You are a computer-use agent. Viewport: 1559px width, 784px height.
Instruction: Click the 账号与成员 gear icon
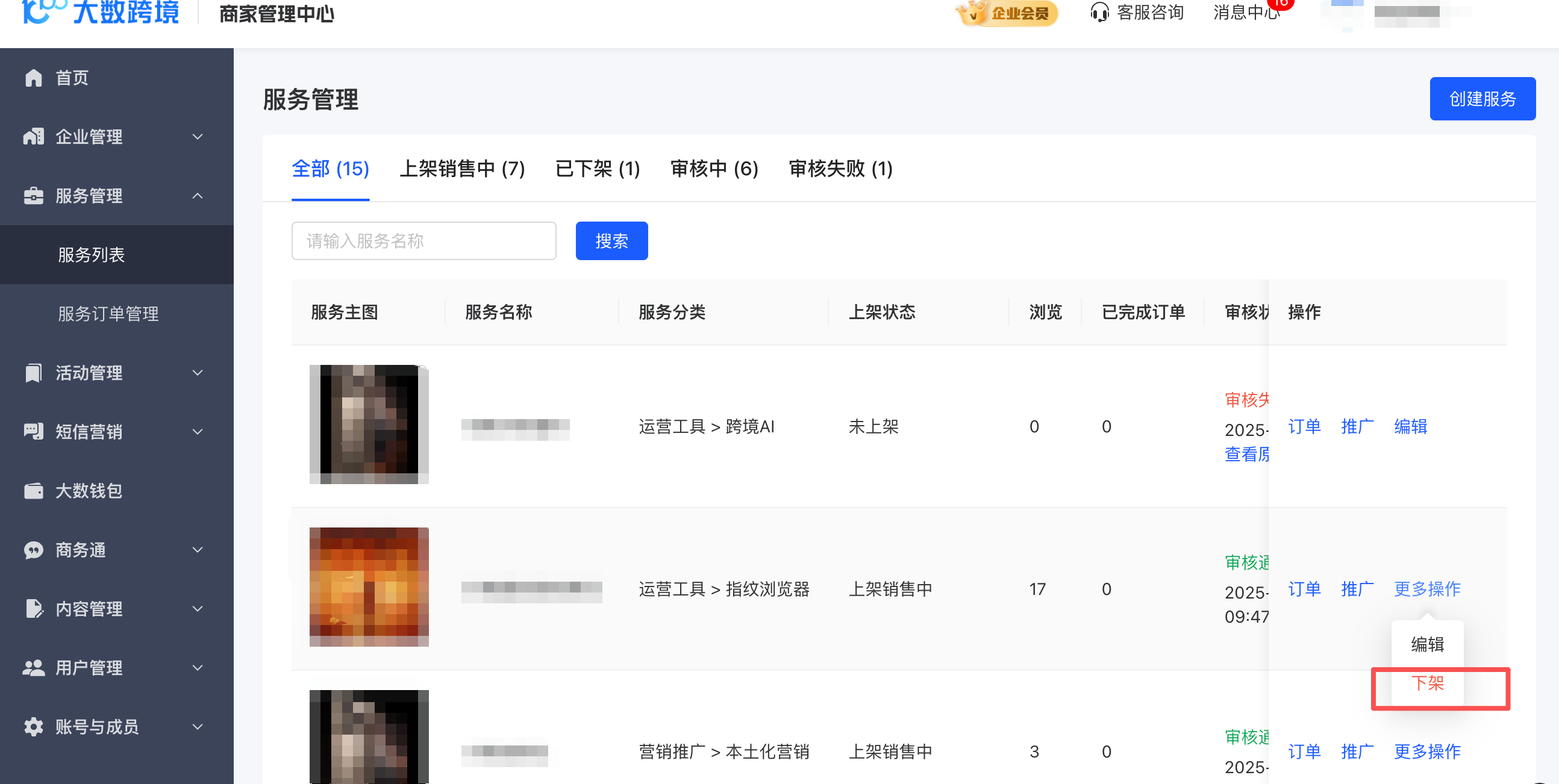click(33, 727)
